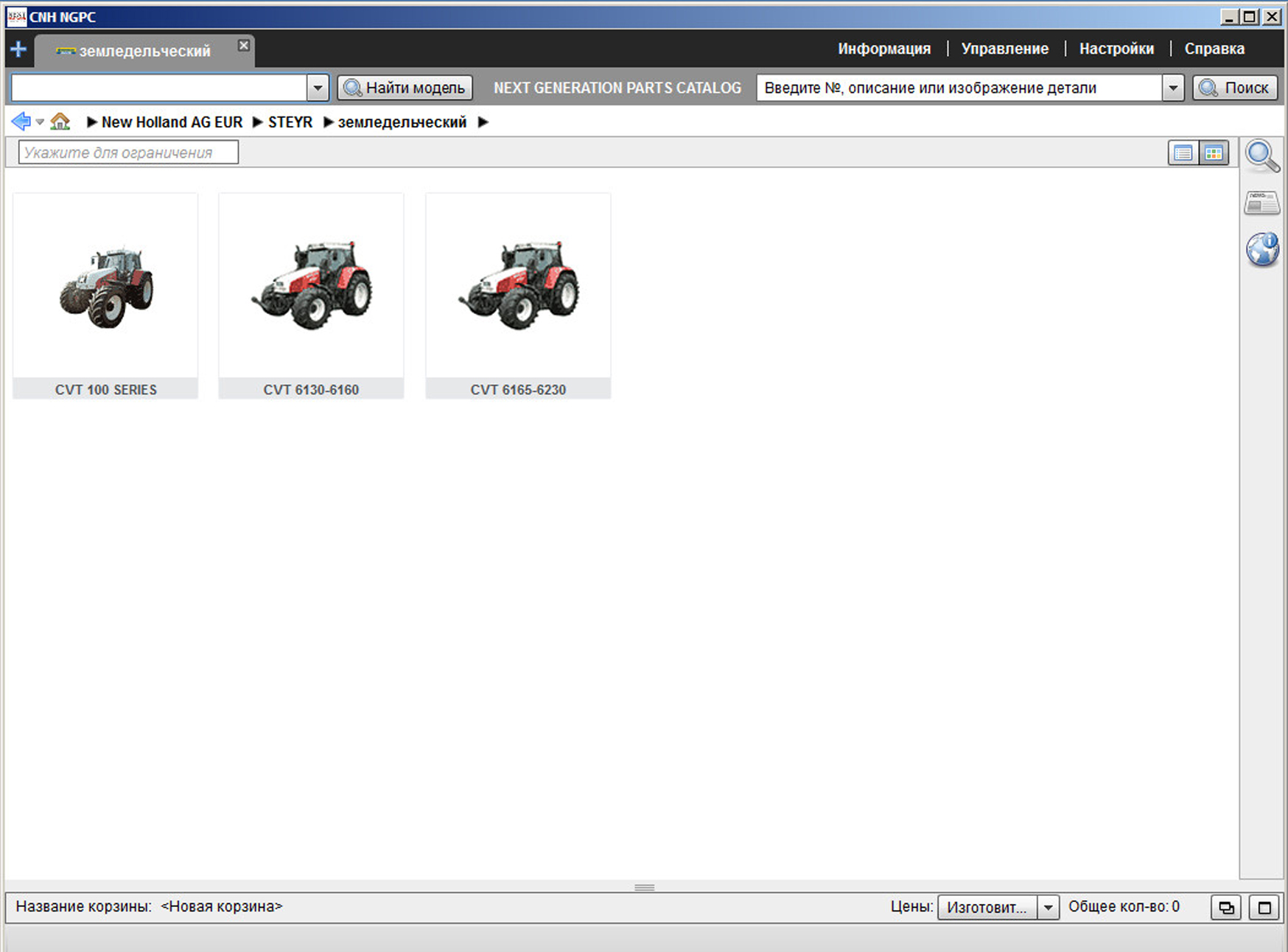
Task: Open the Цены price type dropdown
Action: coord(1048,907)
